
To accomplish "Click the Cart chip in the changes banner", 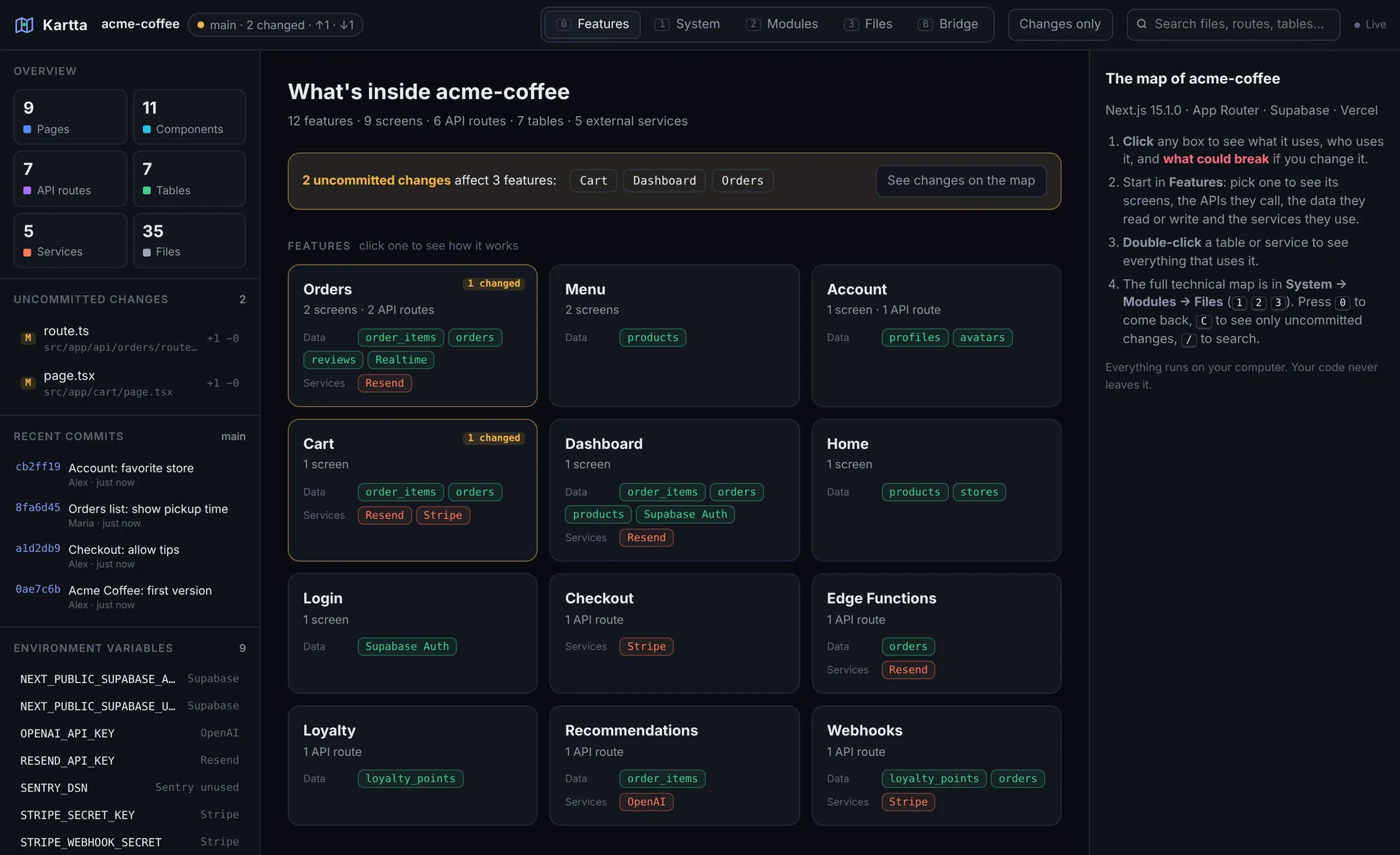I will (594, 181).
